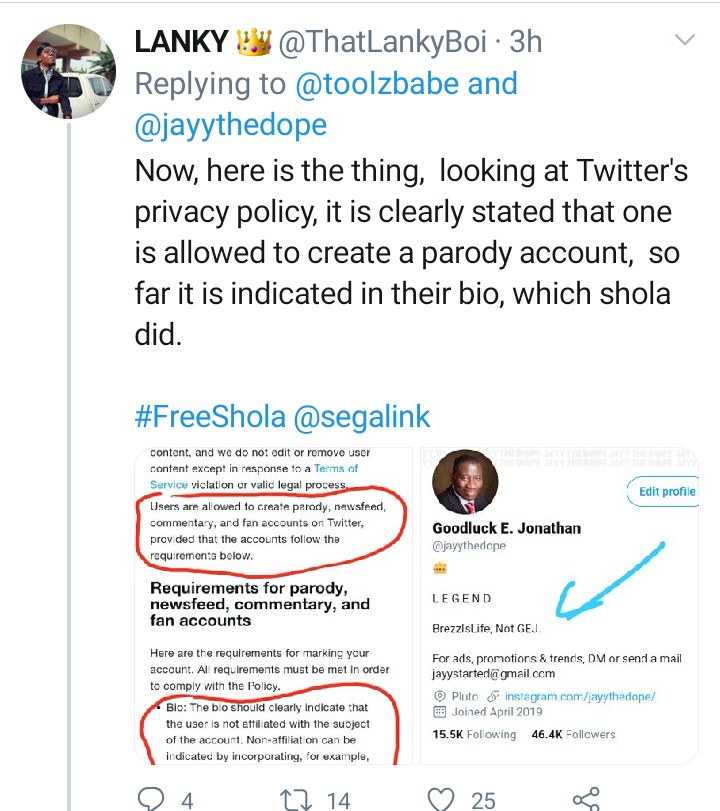Image resolution: width=720 pixels, height=811 pixels.
Task: Like the tweet with the heart icon
Action: [440, 797]
